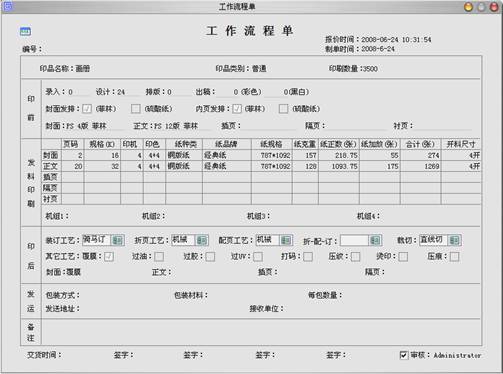Select the 封面 row label in table
The width and height of the screenshot is (503, 374).
51,155
